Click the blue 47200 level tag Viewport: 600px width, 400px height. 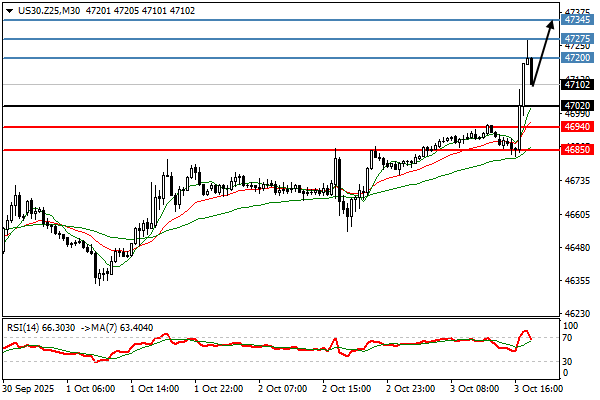click(577, 58)
